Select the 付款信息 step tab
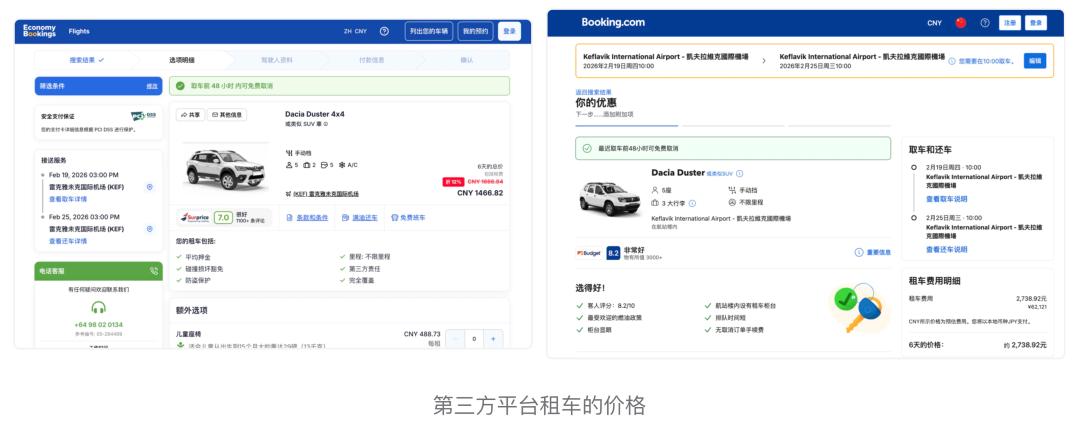The width and height of the screenshot is (1080, 428). click(x=372, y=60)
